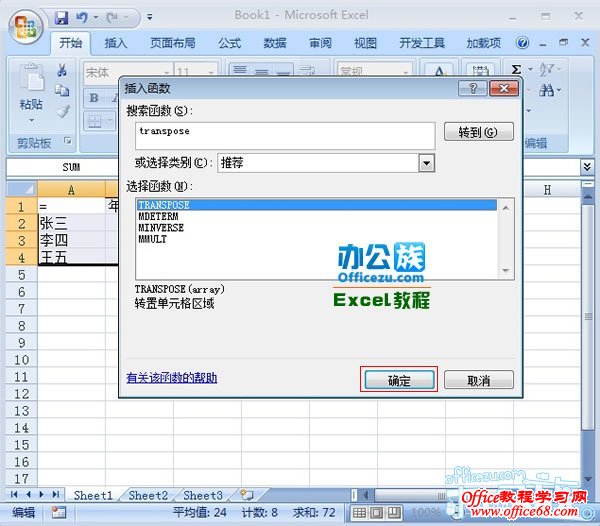Open the 数据 ribbon tab
This screenshot has height=526, width=600.
tap(275, 43)
